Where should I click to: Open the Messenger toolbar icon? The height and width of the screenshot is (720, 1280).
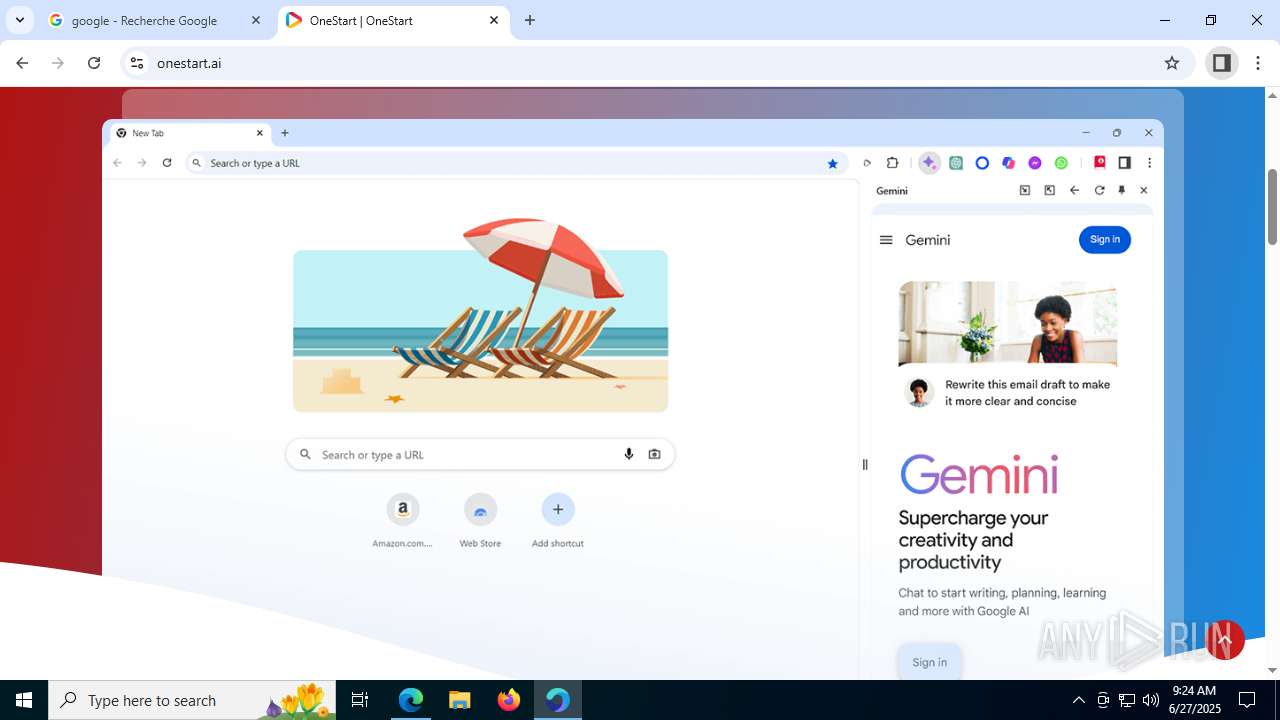click(x=1035, y=163)
